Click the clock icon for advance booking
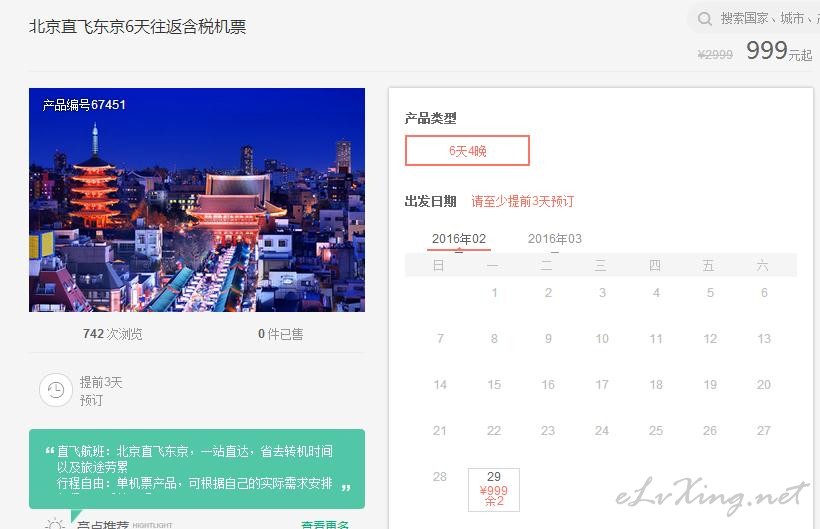Viewport: 820px width, 529px height. coord(56,390)
